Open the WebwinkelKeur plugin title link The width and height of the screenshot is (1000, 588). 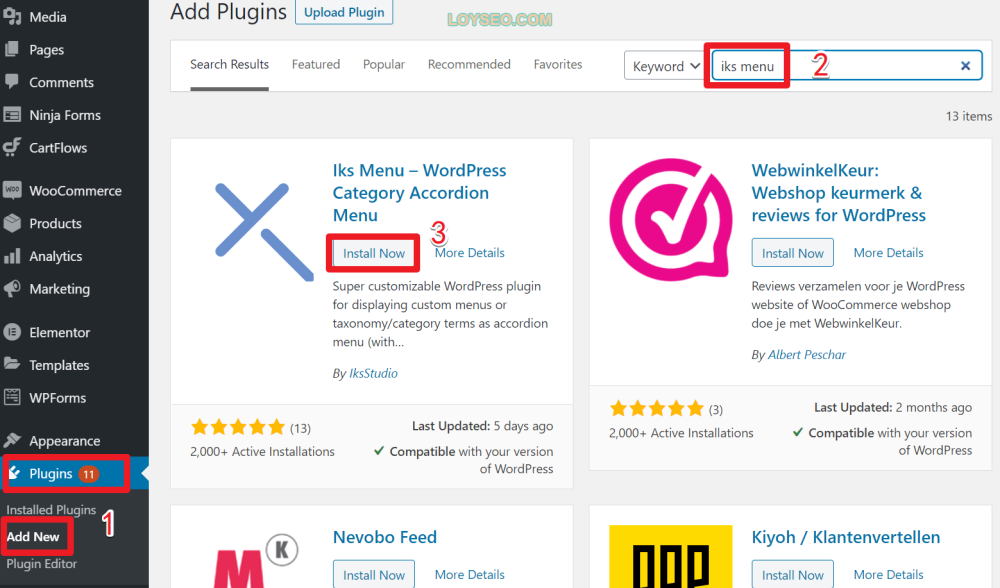click(839, 193)
